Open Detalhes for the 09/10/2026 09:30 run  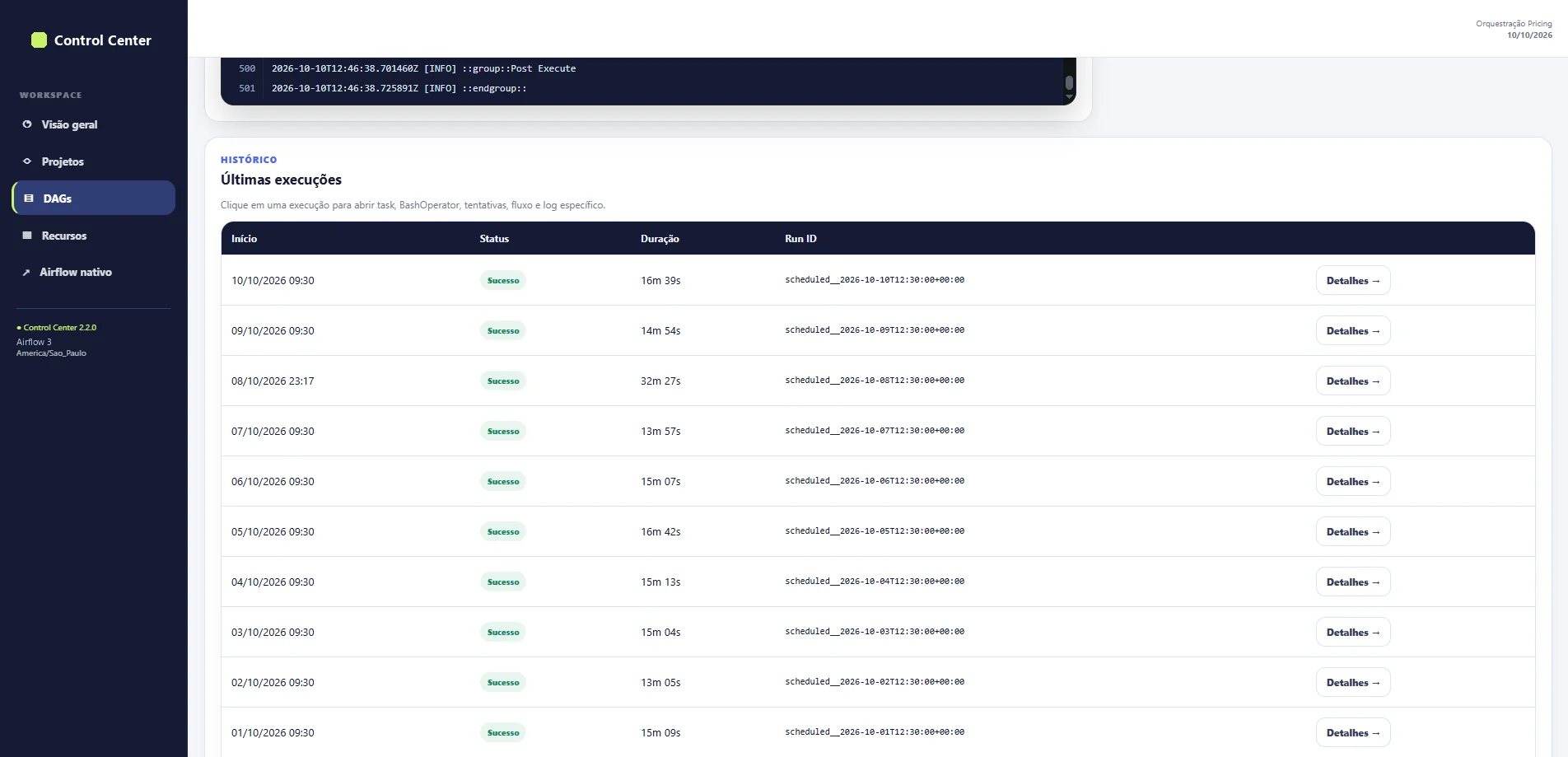(x=1353, y=330)
